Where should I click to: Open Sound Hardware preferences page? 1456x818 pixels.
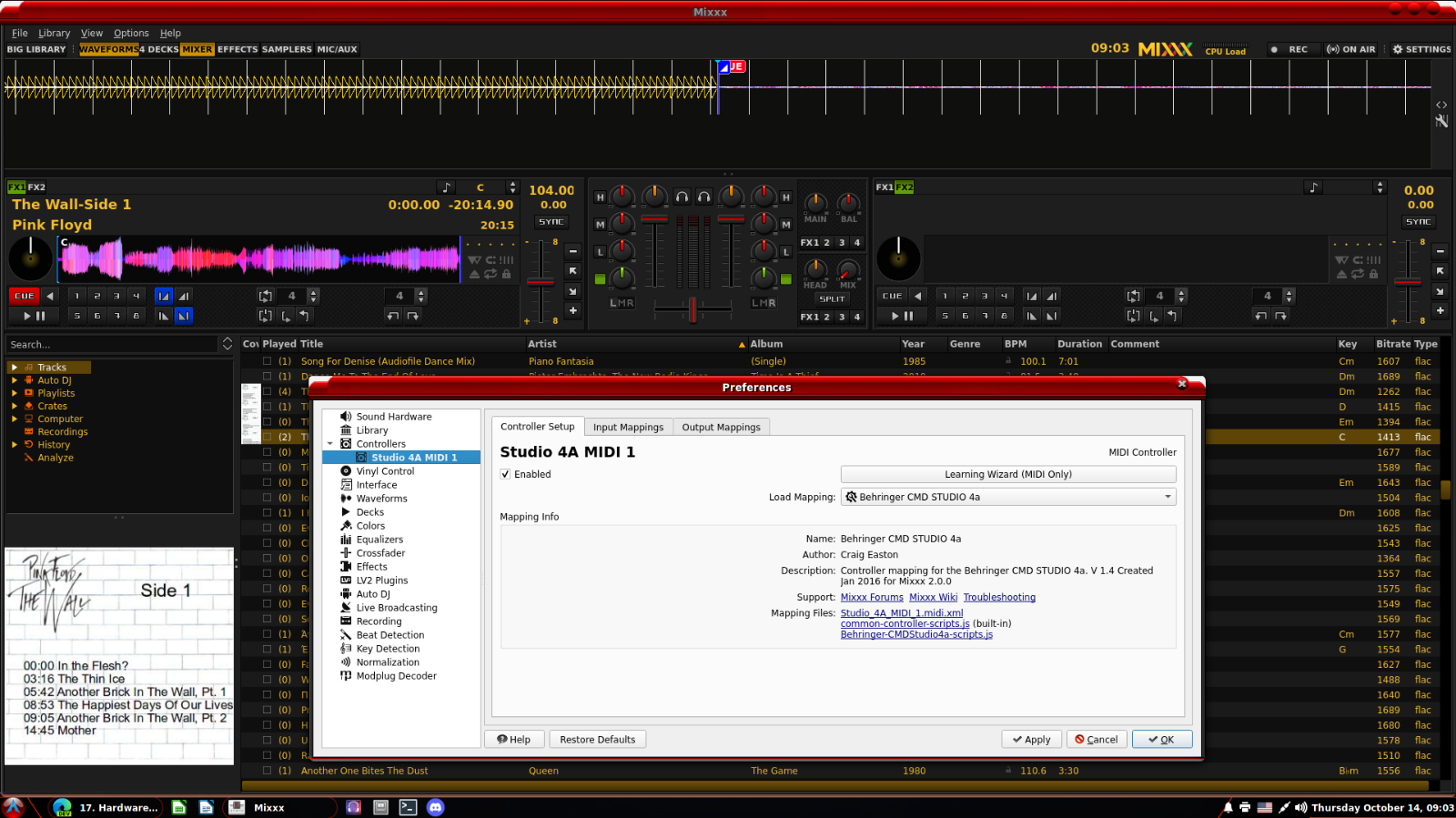[x=393, y=417]
